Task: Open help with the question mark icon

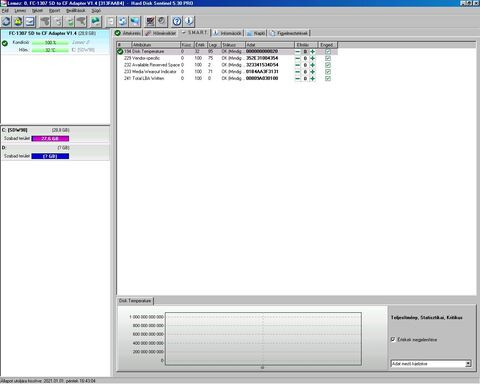Action: click(x=177, y=22)
